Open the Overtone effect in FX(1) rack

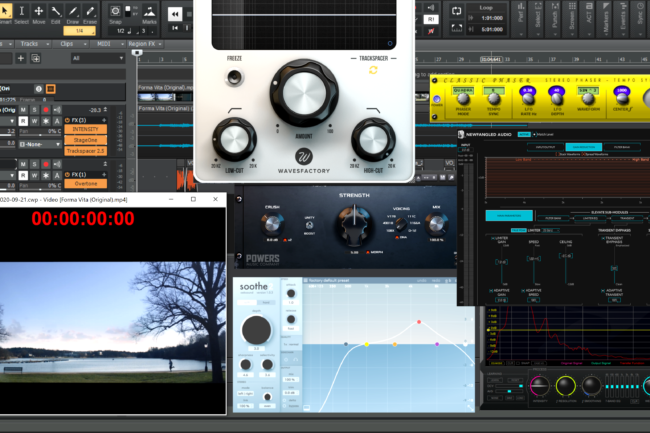pos(85,184)
